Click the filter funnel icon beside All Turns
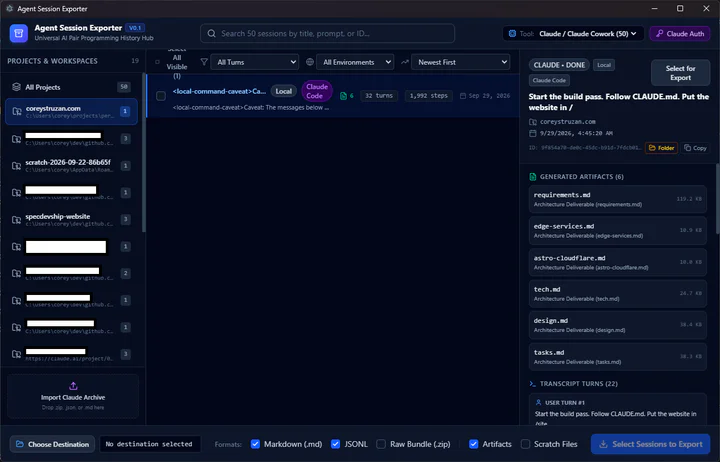This screenshot has height=462, width=720. 204,62
